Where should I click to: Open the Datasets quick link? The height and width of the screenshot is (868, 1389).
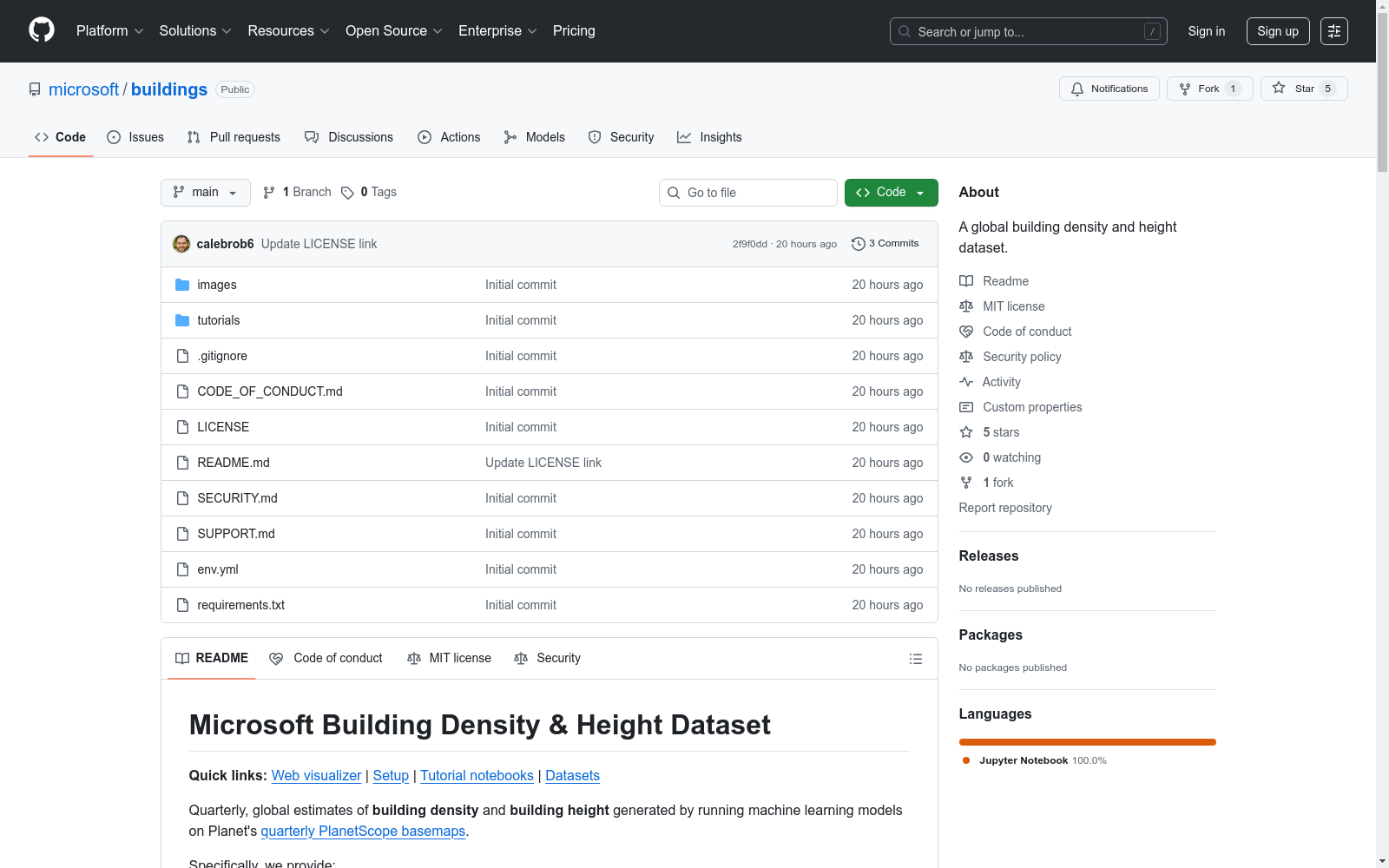tap(572, 775)
